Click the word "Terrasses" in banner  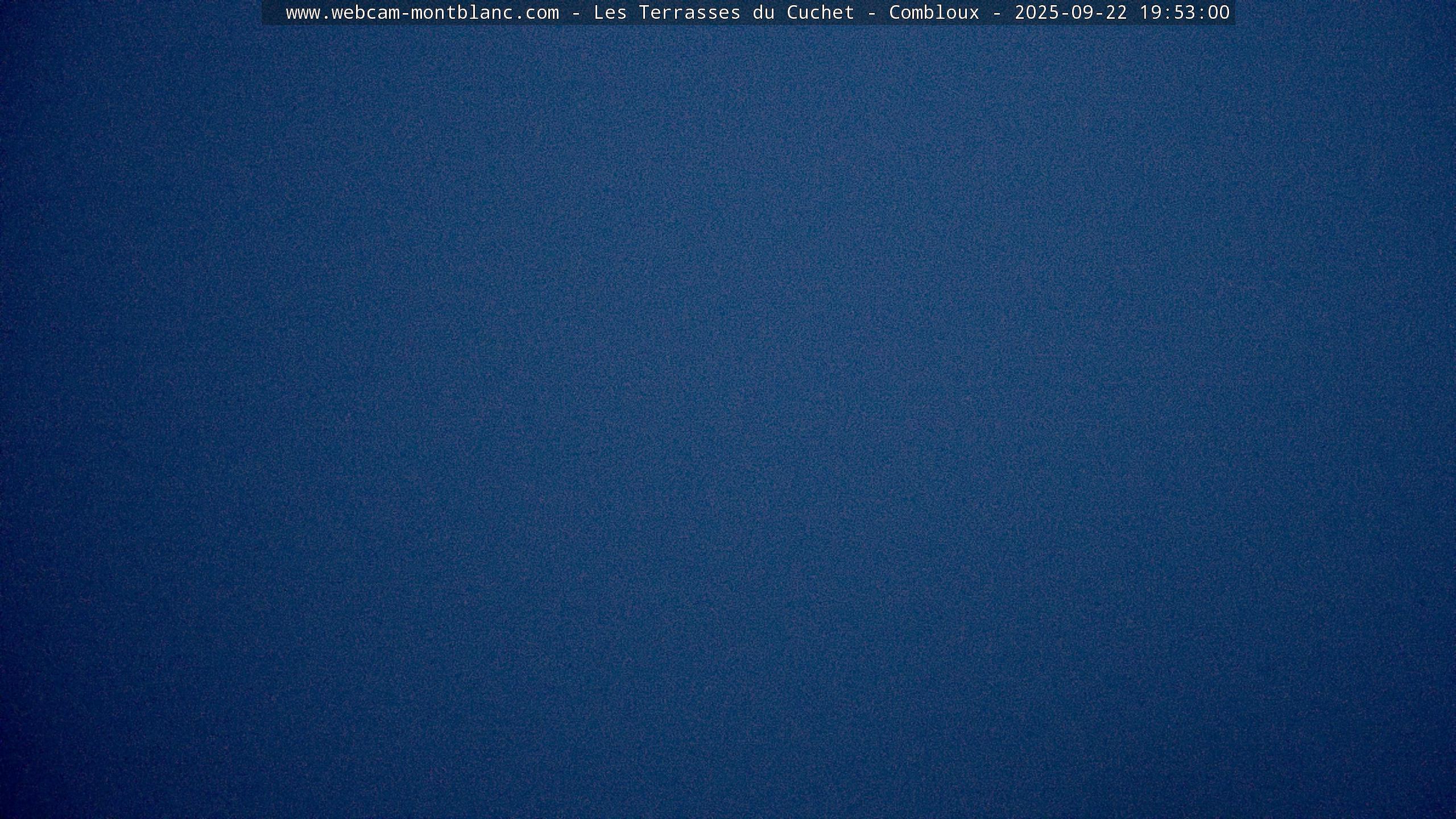click(689, 13)
